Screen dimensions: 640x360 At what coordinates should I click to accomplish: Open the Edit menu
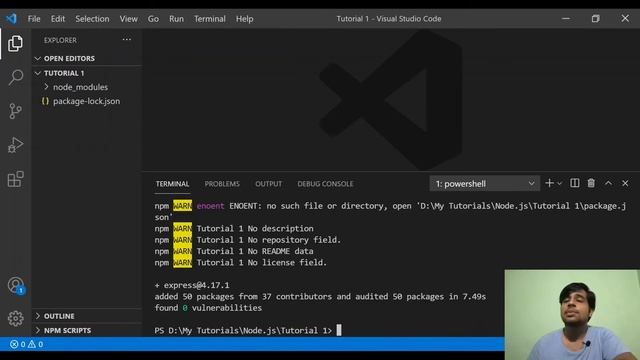[58, 19]
